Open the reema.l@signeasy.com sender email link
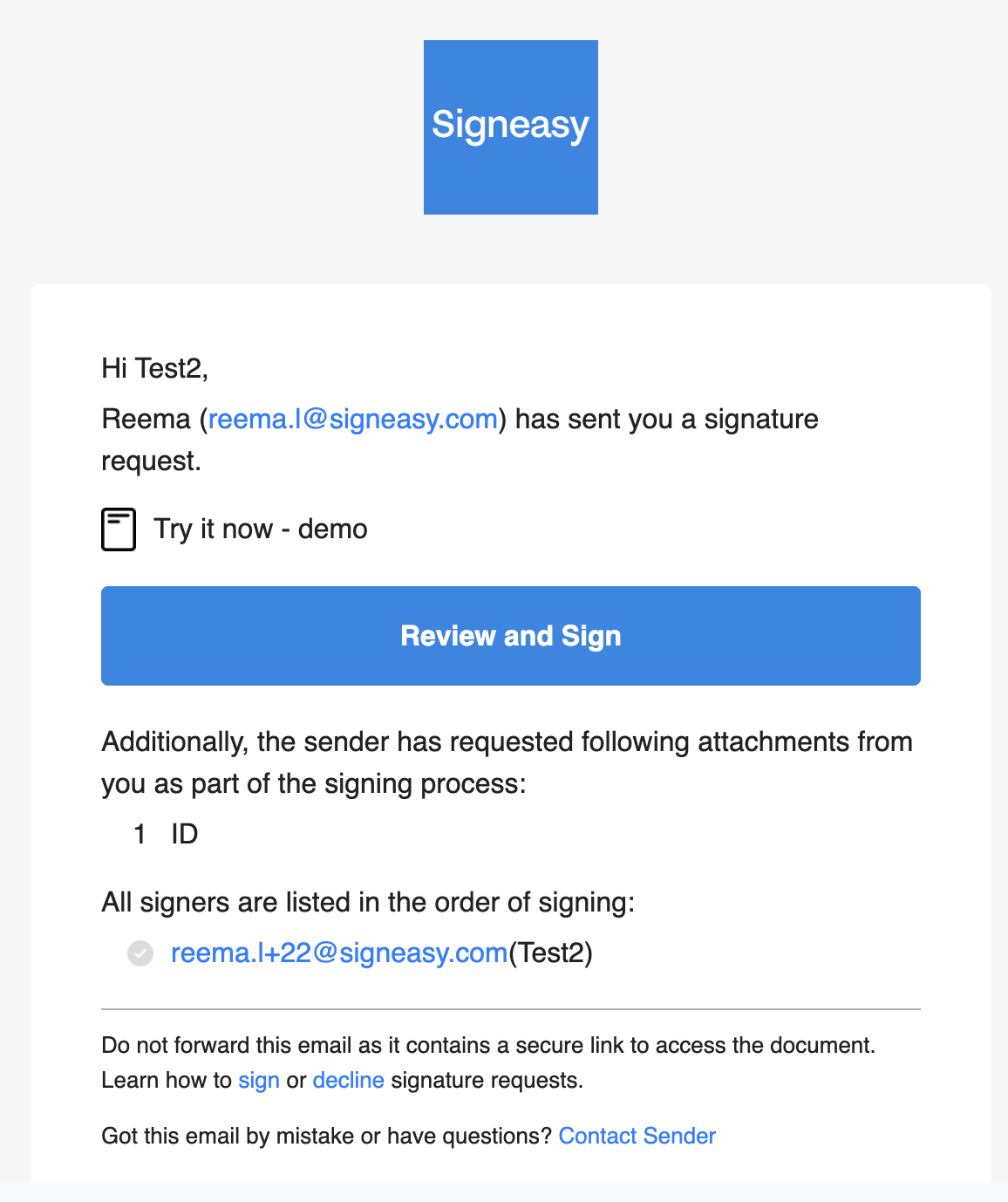Image resolution: width=1008 pixels, height=1202 pixels. point(353,419)
